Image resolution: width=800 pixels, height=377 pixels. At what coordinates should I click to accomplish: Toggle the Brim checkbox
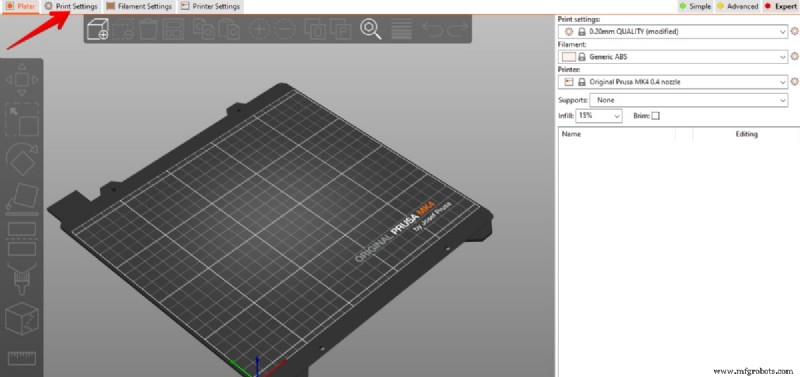tap(656, 116)
